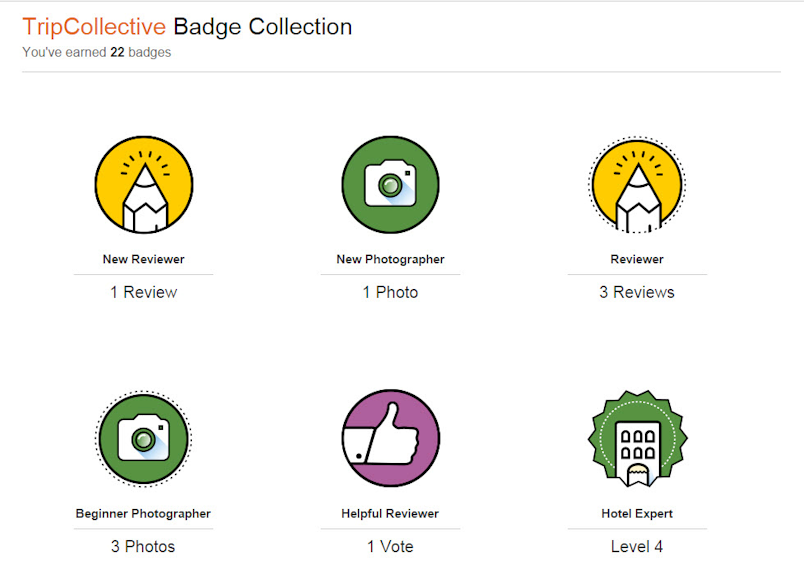The height and width of the screenshot is (581, 804).
Task: Select the "New Photographer" badge title
Action: [390, 259]
